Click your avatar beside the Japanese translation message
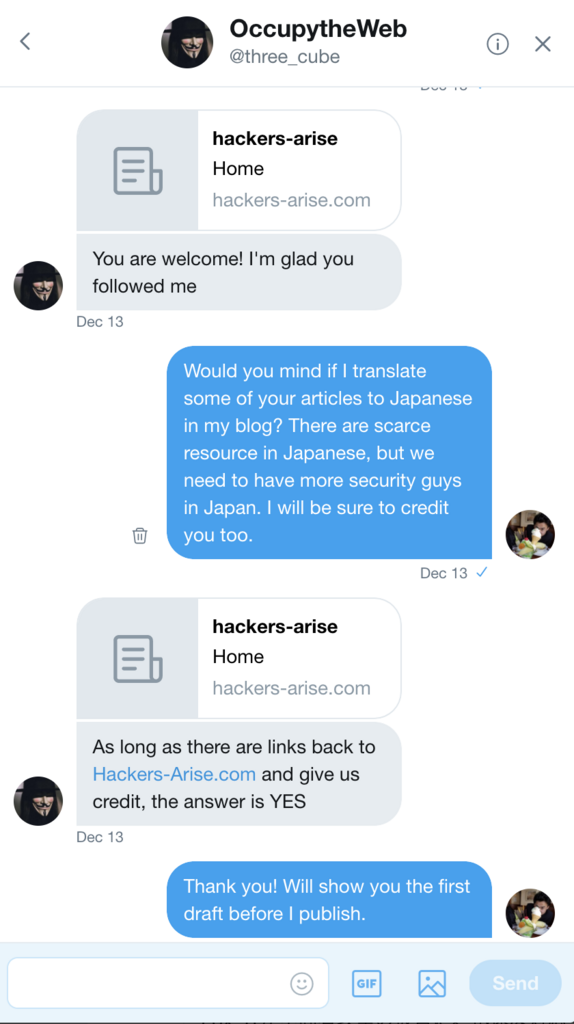 (x=530, y=535)
